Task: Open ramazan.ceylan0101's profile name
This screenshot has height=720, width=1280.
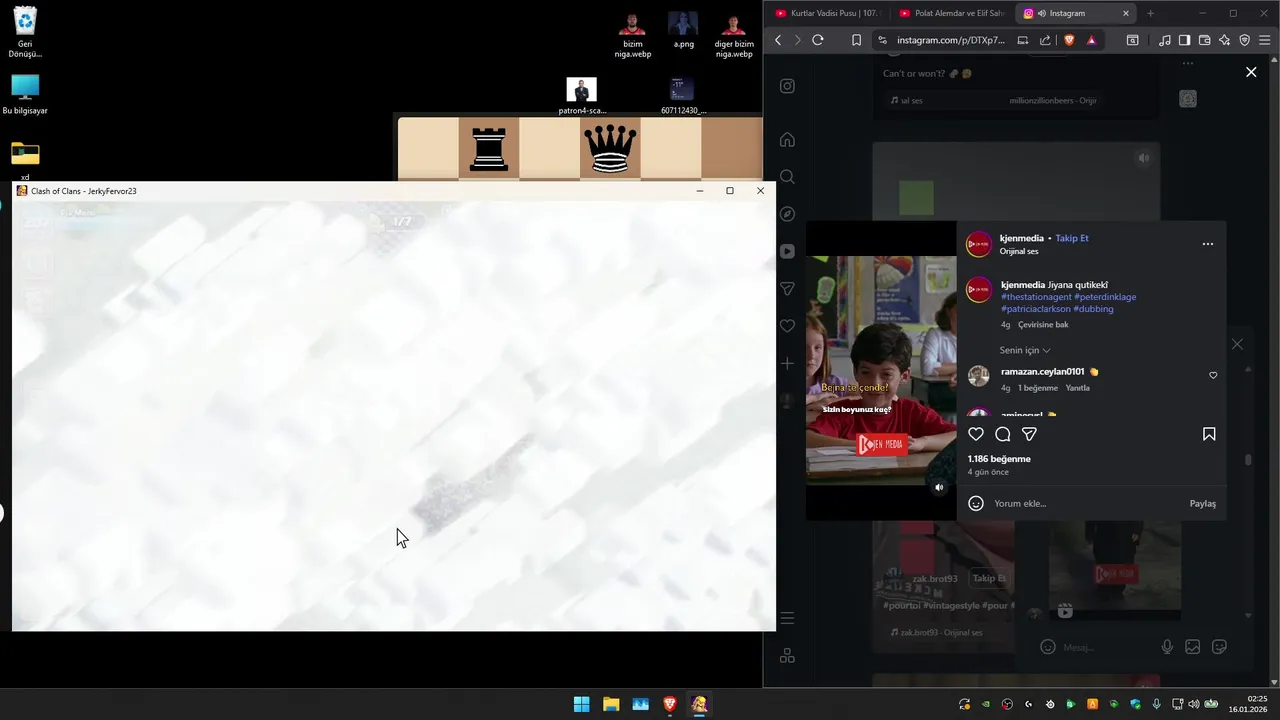Action: [1042, 371]
